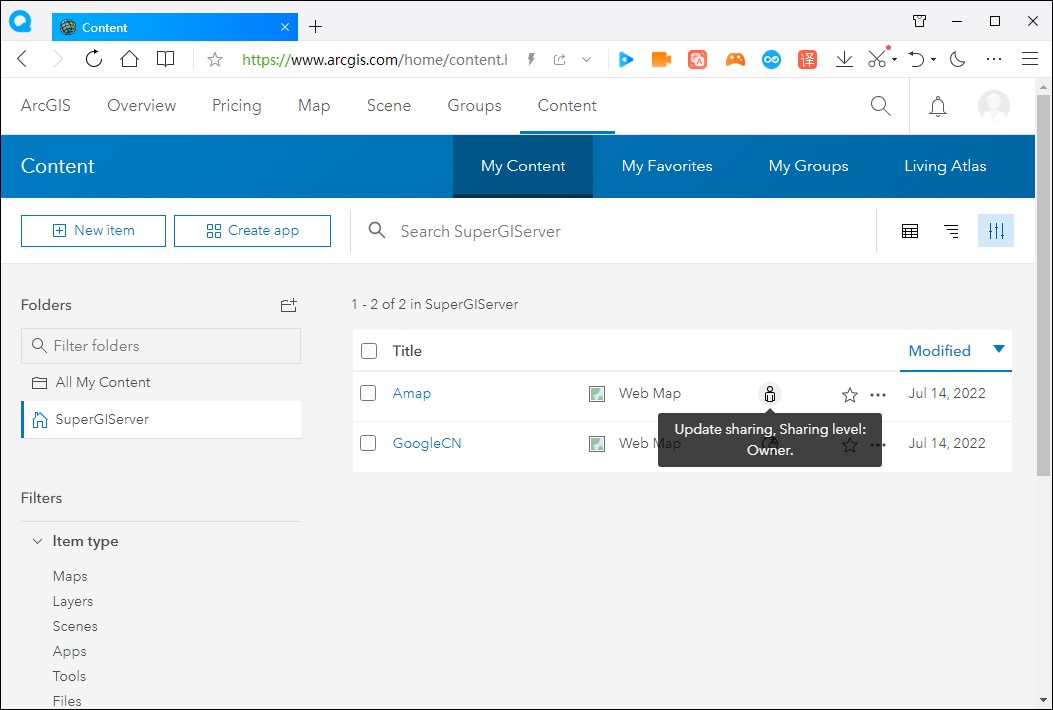Open the orange video recorder extension
The width and height of the screenshot is (1053, 710).
(661, 59)
